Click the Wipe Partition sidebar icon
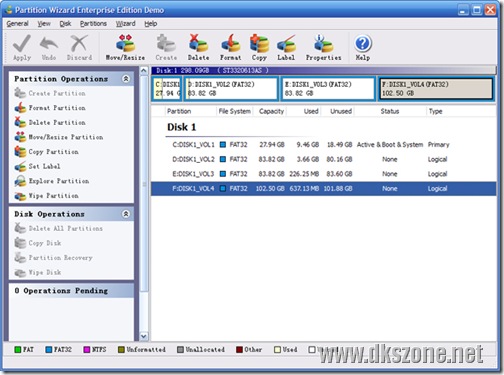The image size is (504, 375). click(20, 196)
